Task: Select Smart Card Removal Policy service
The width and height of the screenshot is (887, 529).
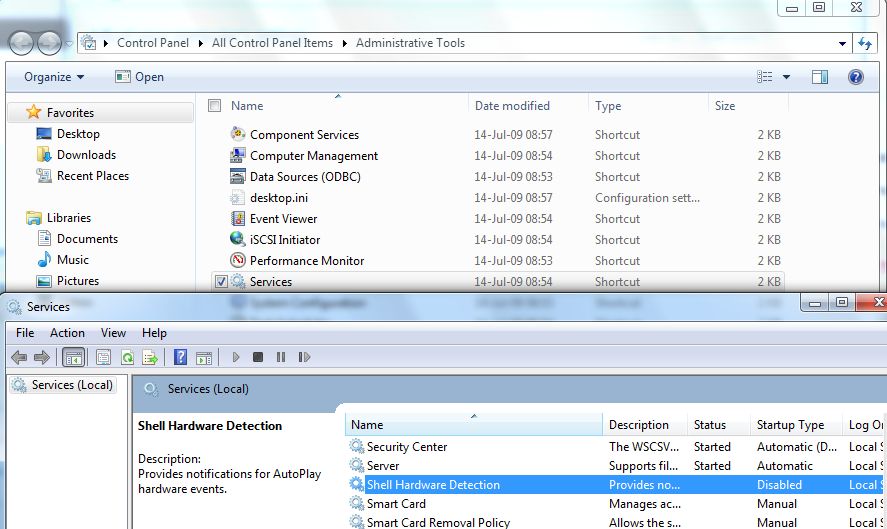Action: (615, 522)
